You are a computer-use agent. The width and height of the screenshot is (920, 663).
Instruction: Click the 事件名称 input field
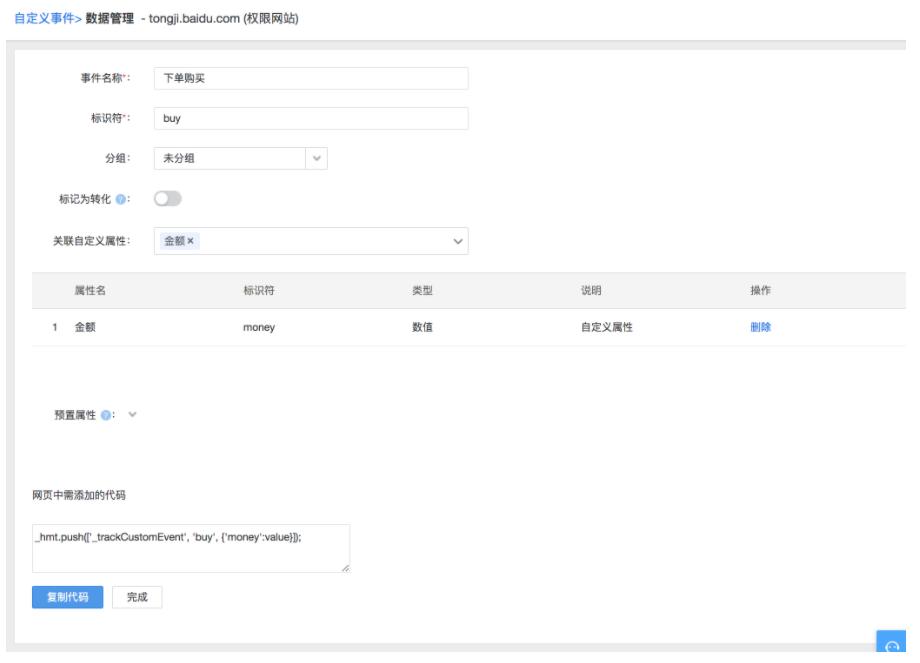311,79
